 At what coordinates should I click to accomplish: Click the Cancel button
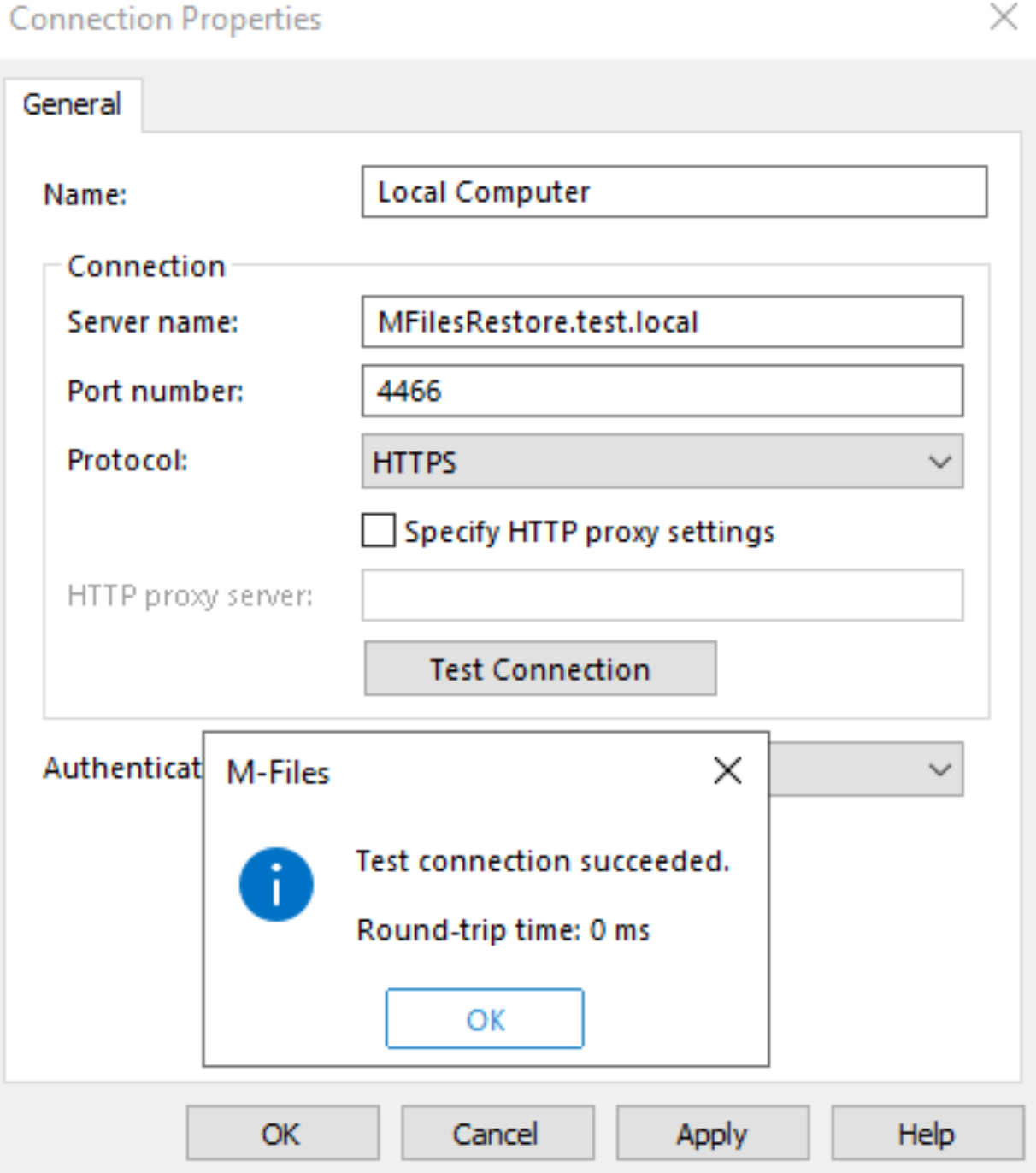pos(497,1134)
